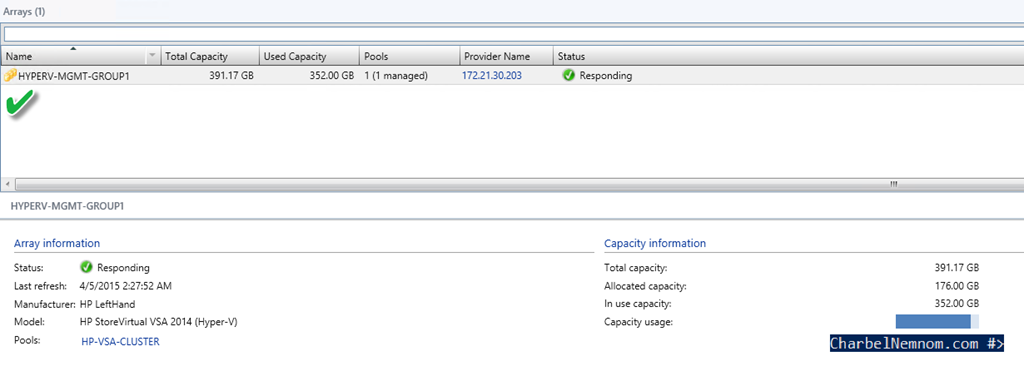
Task: Sort by Used Capacity column header
Action: (309, 56)
